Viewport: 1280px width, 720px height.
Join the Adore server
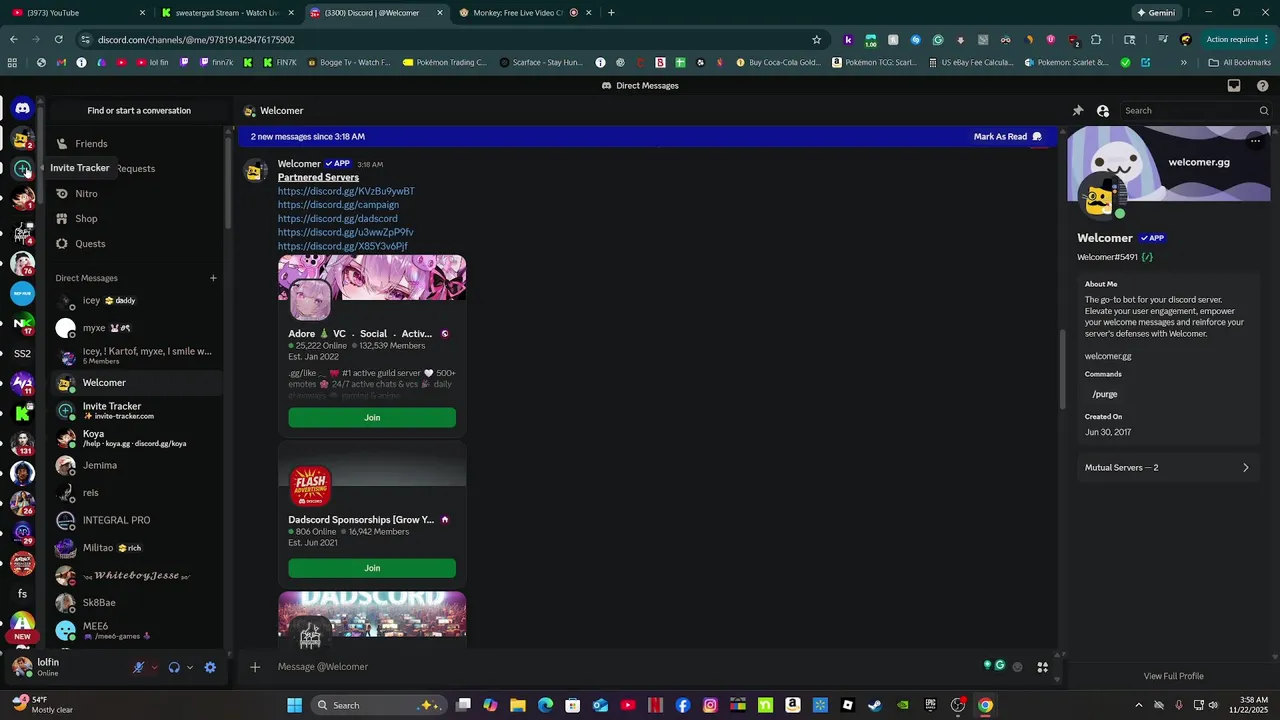[372, 418]
